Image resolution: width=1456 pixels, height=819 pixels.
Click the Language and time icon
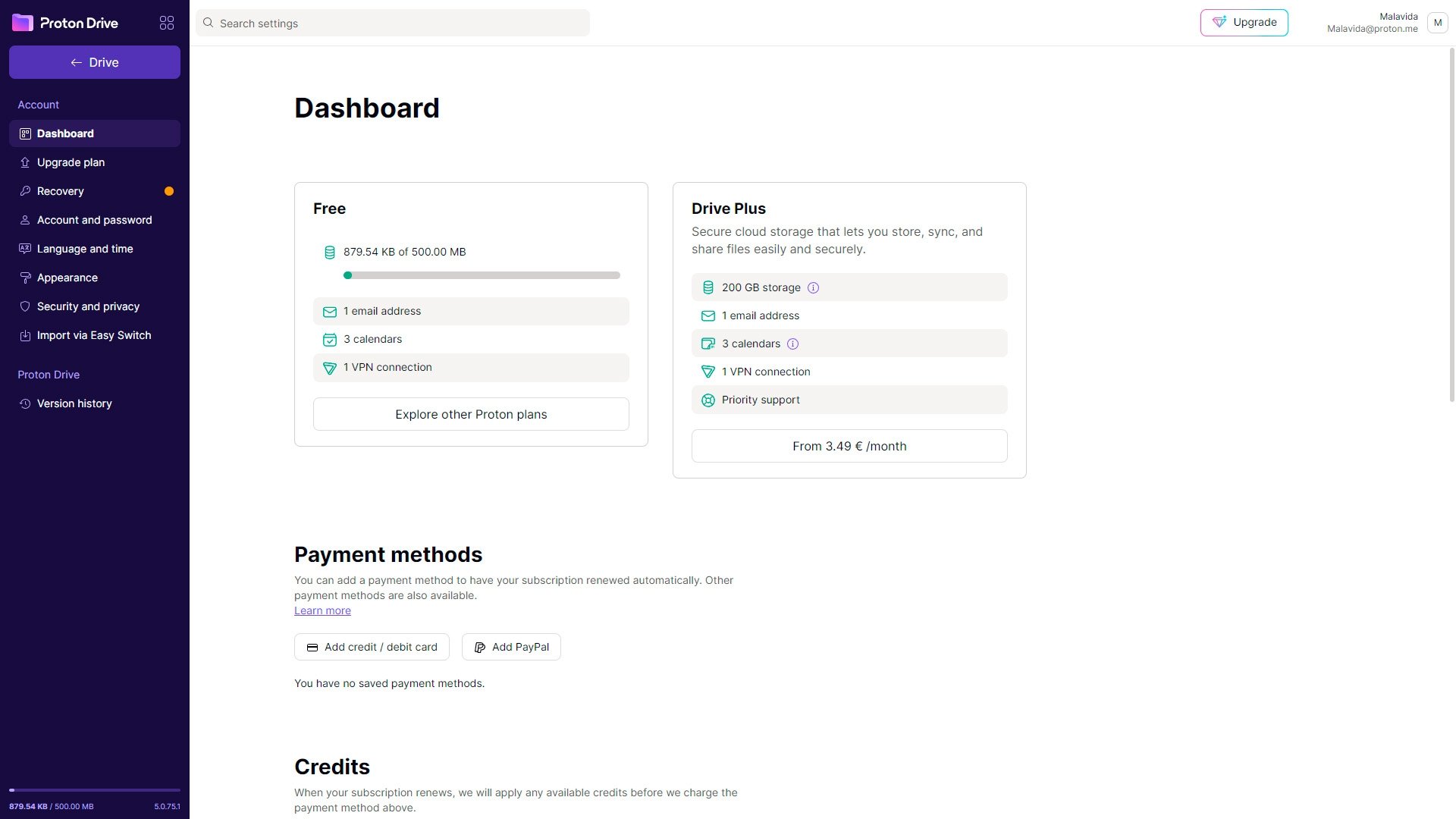pos(25,249)
